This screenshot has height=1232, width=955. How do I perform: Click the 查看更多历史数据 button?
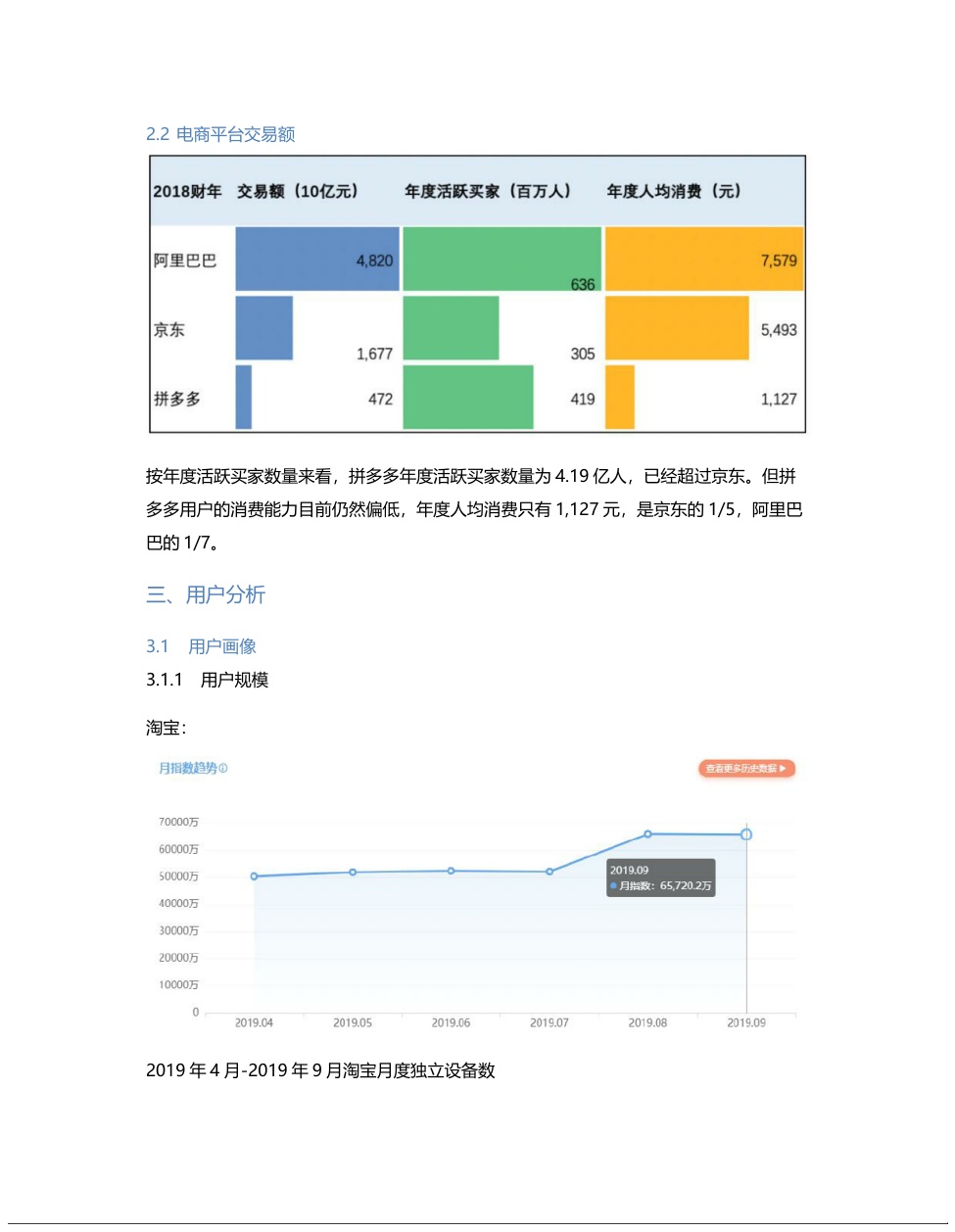(x=746, y=769)
